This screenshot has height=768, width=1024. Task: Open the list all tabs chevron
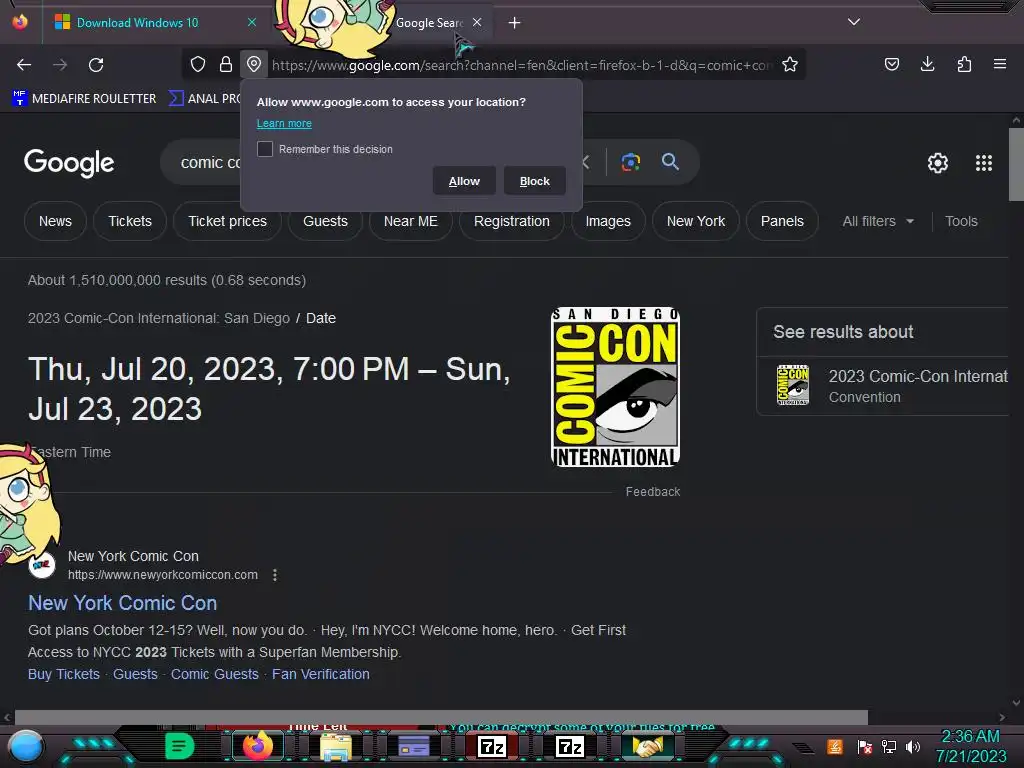point(854,22)
